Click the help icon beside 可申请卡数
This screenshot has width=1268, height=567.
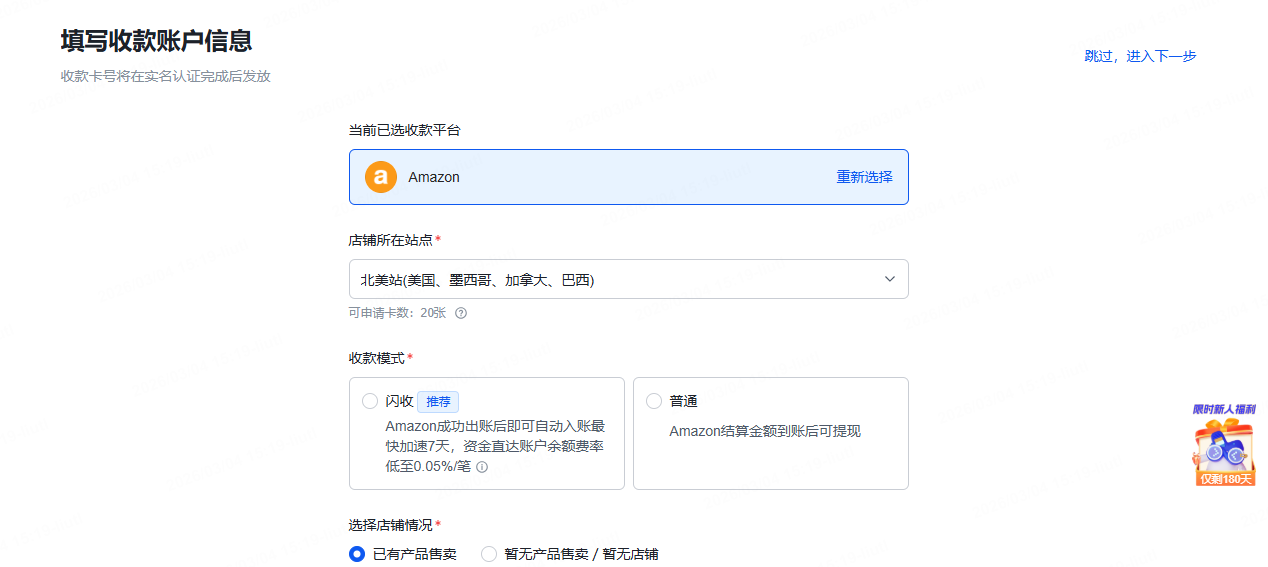tap(461, 313)
